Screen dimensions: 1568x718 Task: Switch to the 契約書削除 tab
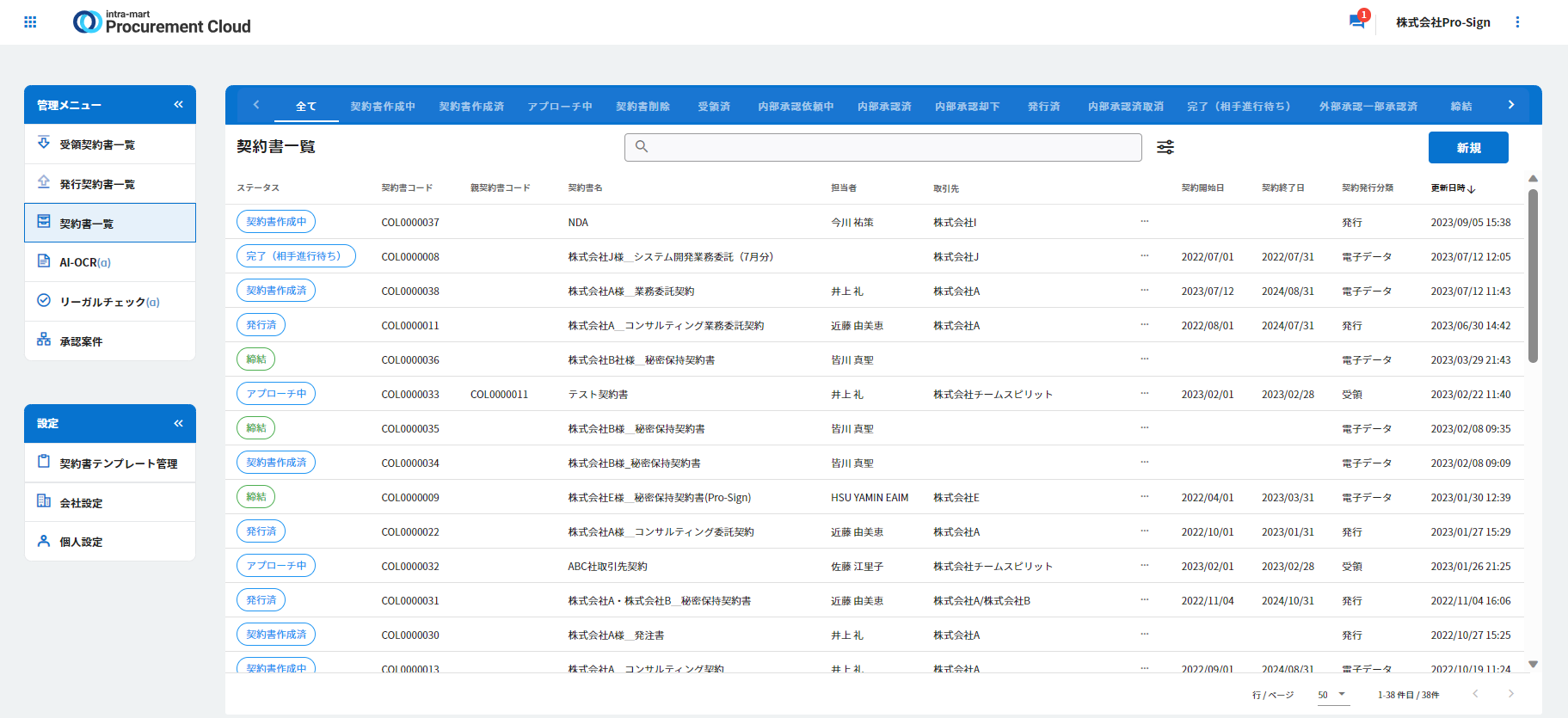[643, 107]
